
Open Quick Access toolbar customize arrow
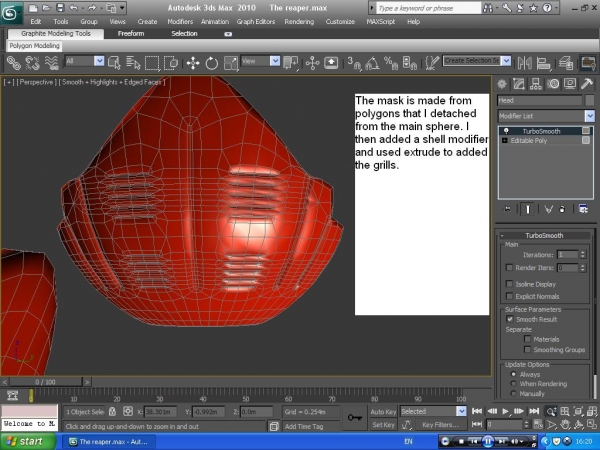click(122, 8)
